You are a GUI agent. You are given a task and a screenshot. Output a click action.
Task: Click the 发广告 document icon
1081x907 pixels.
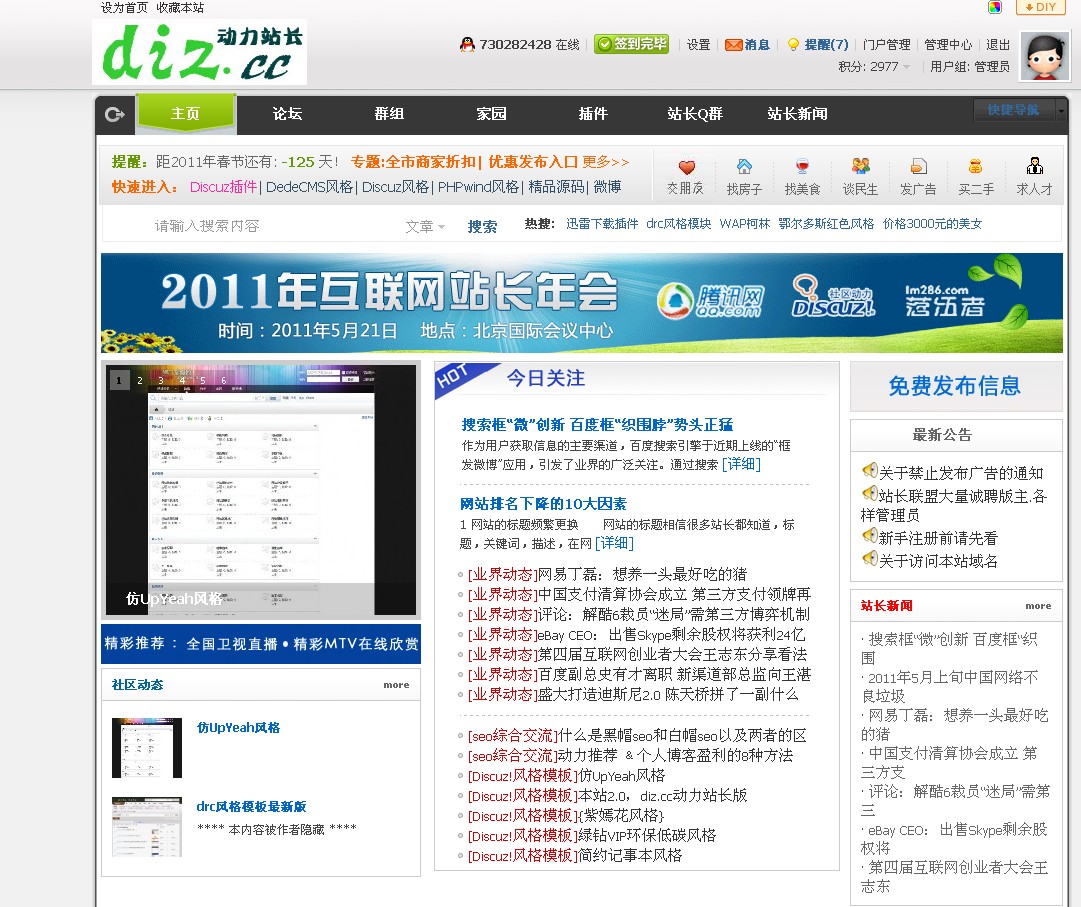[x=918, y=167]
